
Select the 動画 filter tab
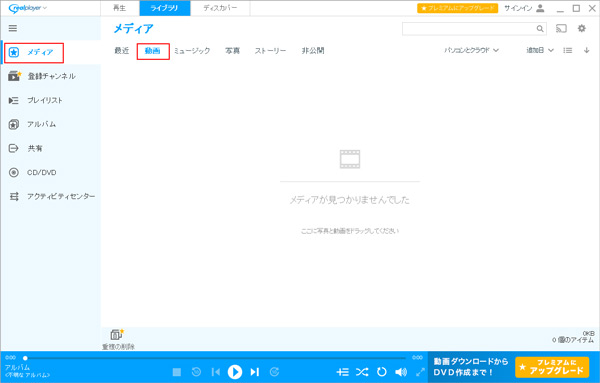pos(153,51)
